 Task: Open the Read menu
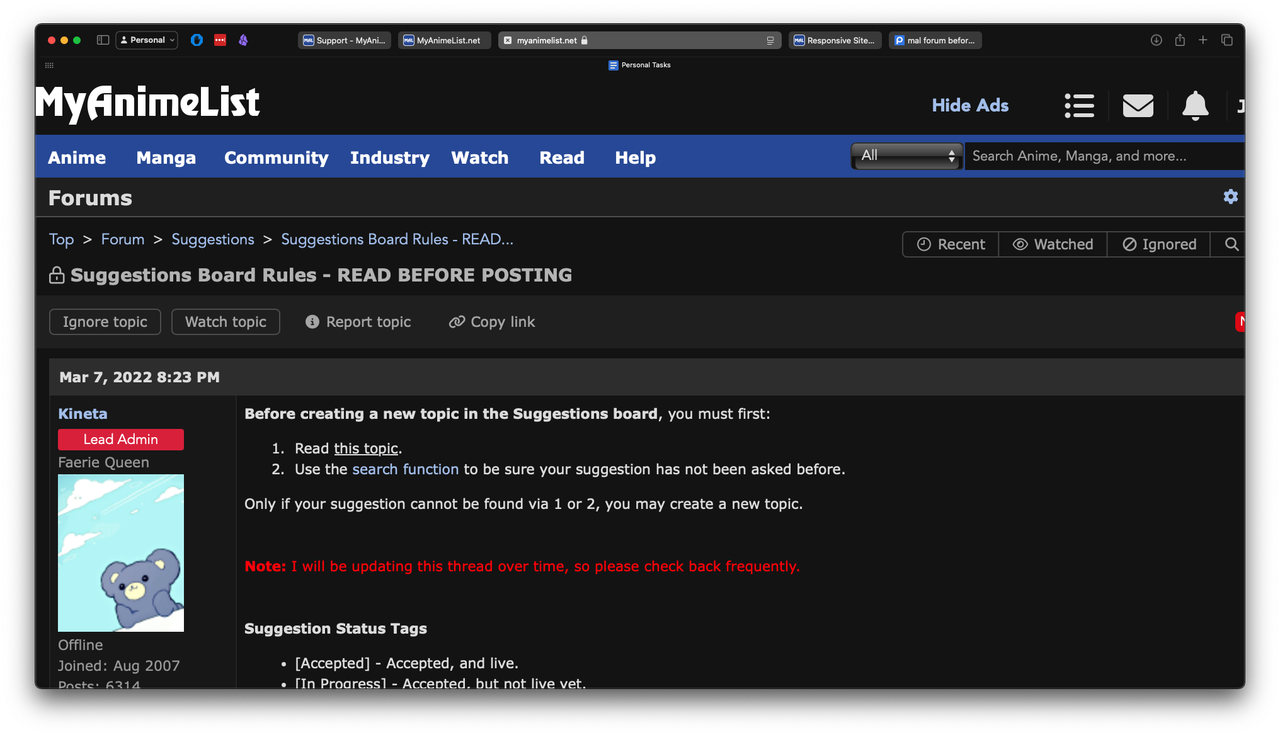point(562,158)
